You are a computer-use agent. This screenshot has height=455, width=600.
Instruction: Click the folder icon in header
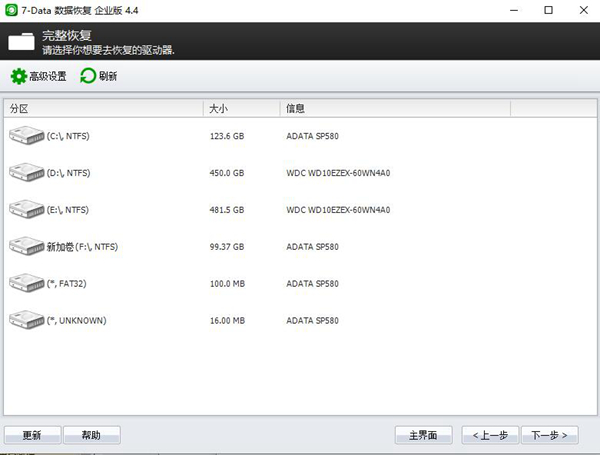click(x=21, y=41)
